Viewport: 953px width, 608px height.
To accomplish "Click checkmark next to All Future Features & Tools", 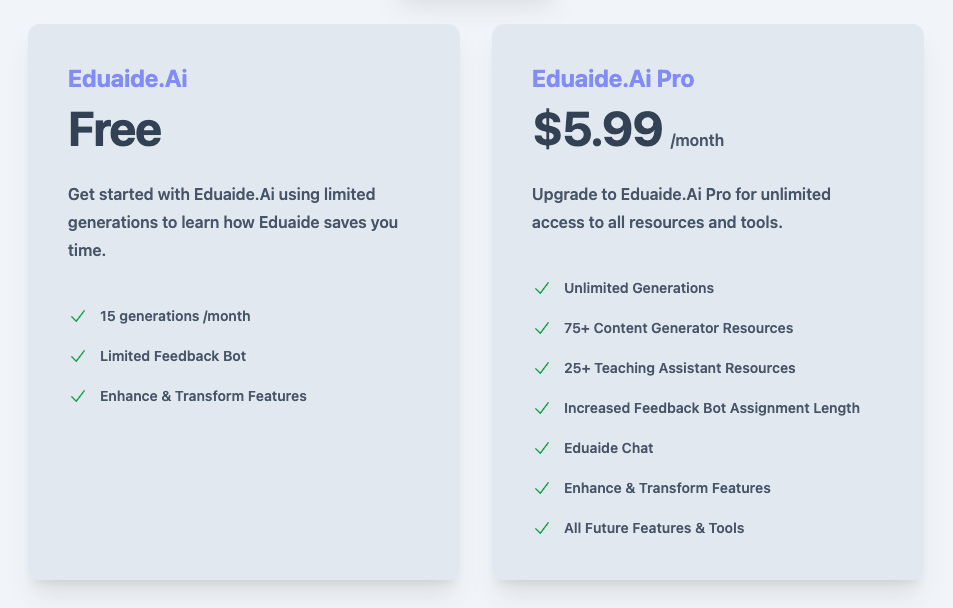I will coord(541,528).
